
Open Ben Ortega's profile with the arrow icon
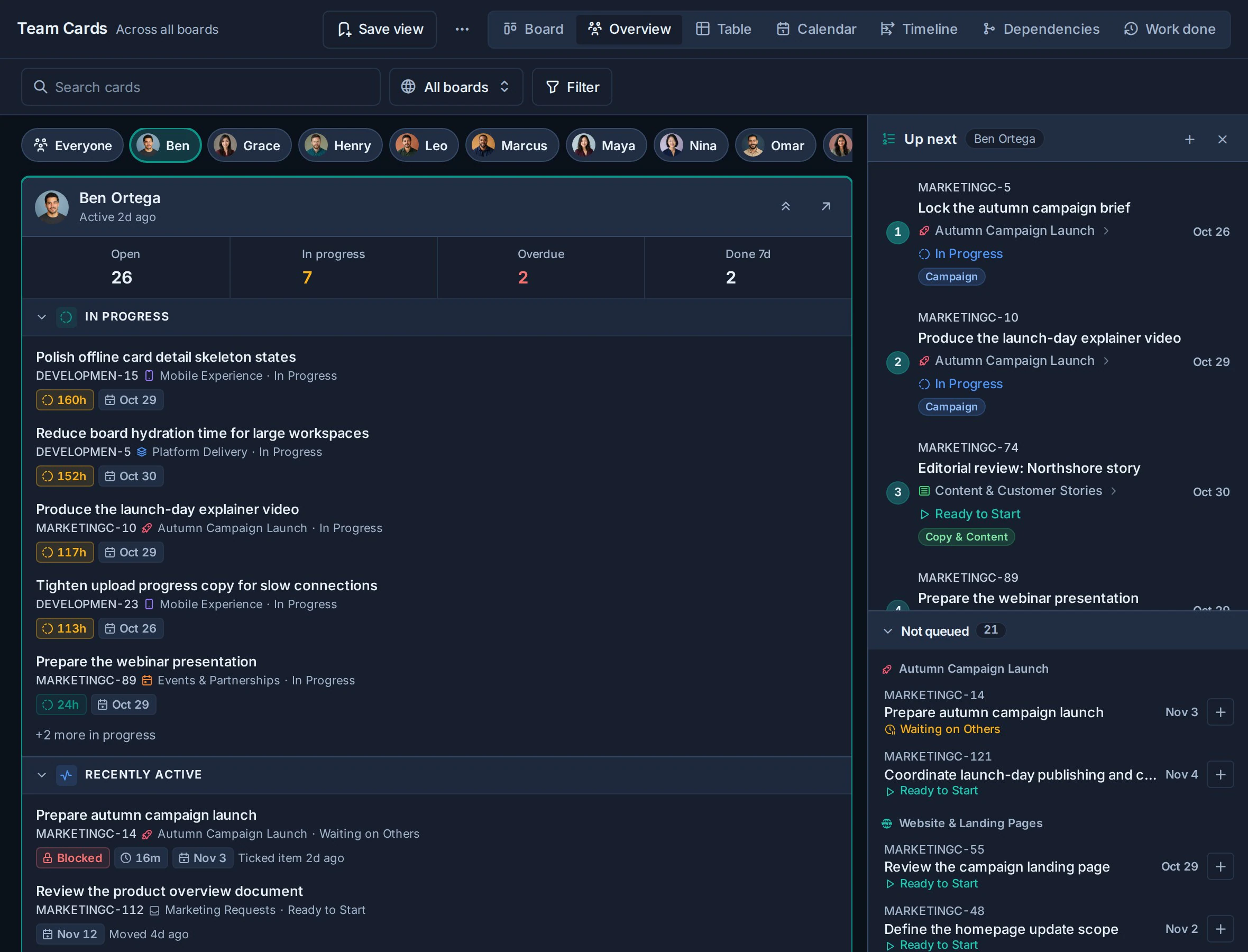click(x=826, y=206)
